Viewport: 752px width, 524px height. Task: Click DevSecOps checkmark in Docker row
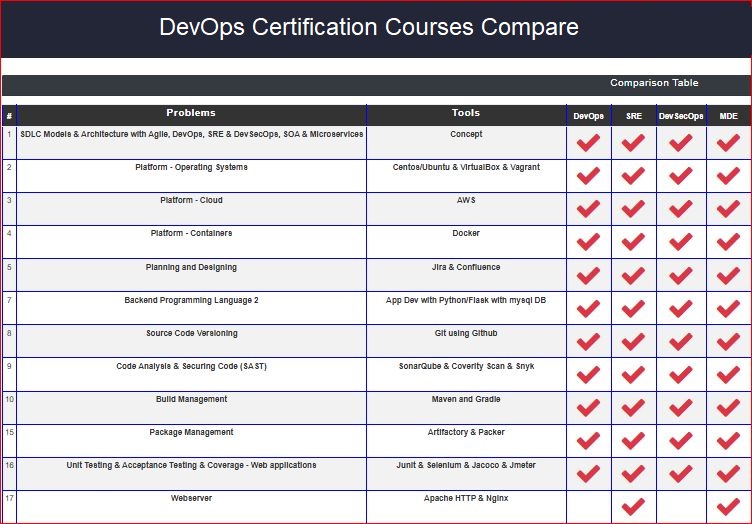click(681, 242)
